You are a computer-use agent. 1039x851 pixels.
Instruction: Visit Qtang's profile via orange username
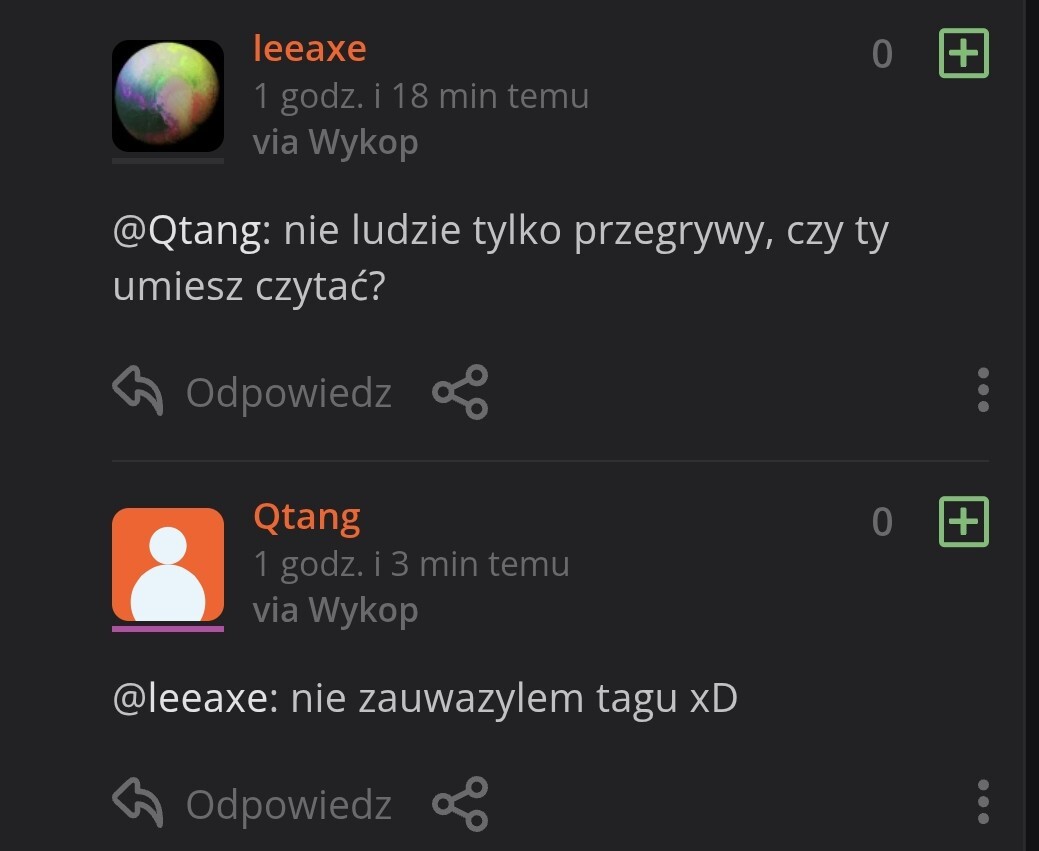(307, 518)
